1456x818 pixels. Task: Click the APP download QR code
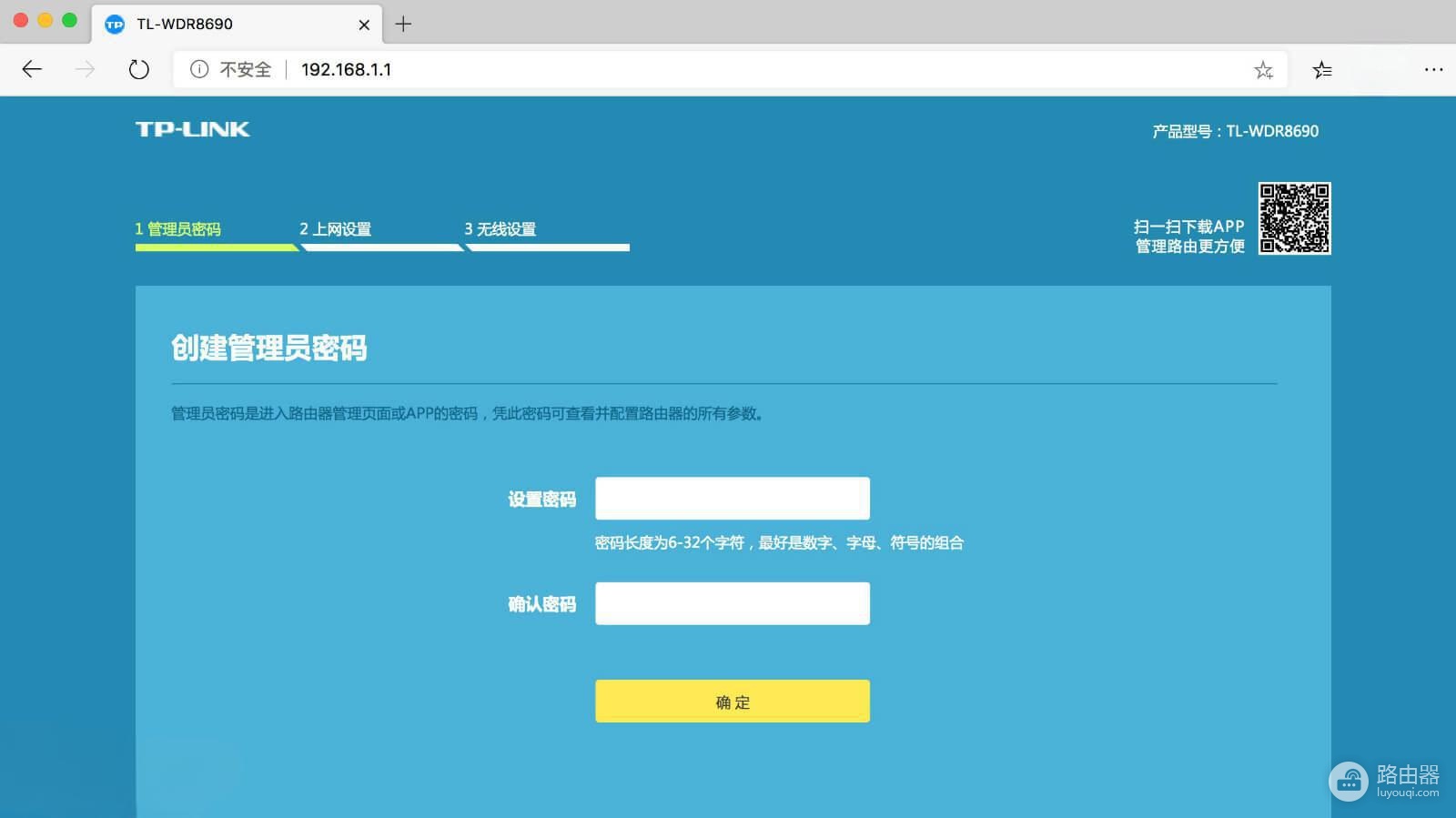pyautogui.click(x=1294, y=218)
